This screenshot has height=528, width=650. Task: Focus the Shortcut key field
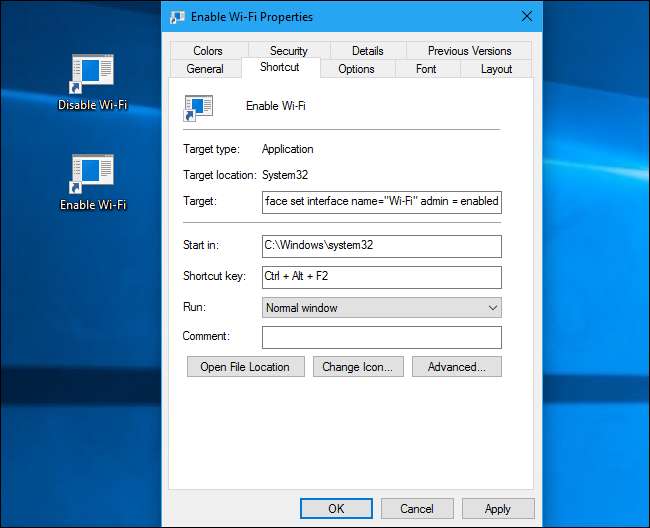click(381, 277)
